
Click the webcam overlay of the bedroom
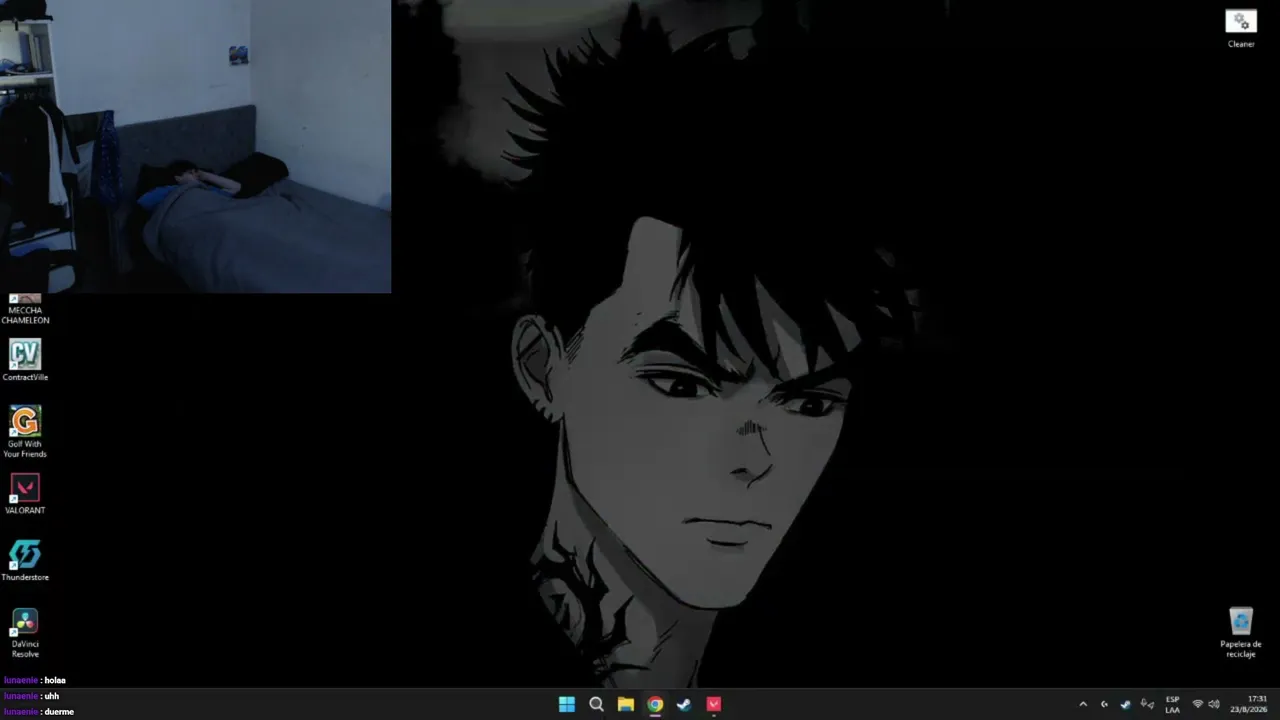196,146
